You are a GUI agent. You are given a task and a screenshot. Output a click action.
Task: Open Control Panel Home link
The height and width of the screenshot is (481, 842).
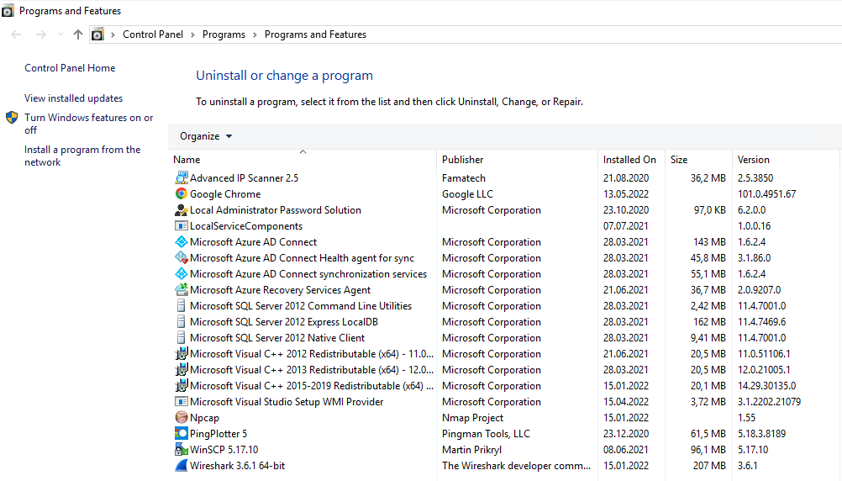click(x=70, y=68)
